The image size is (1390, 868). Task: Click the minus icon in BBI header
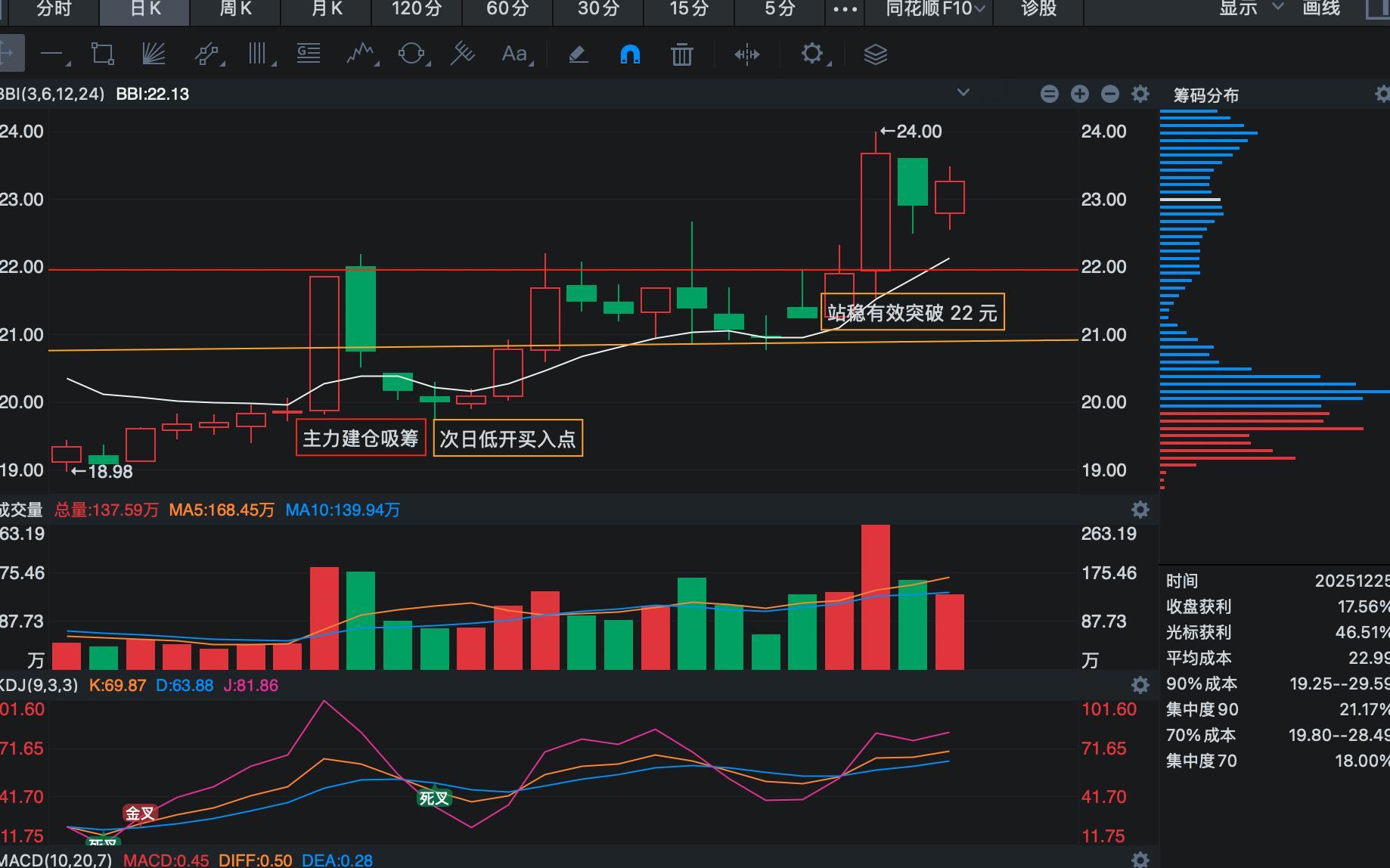pos(1109,94)
